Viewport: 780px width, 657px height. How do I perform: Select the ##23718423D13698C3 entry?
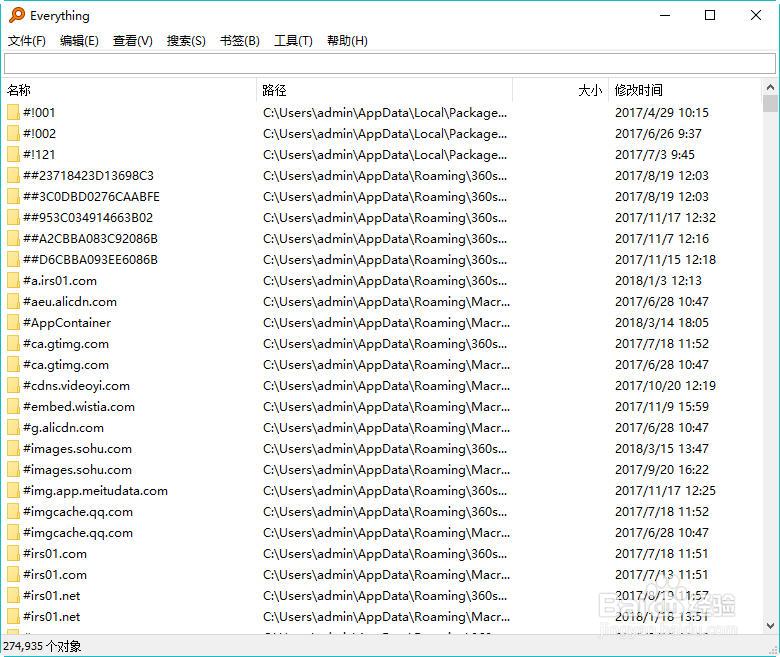89,176
